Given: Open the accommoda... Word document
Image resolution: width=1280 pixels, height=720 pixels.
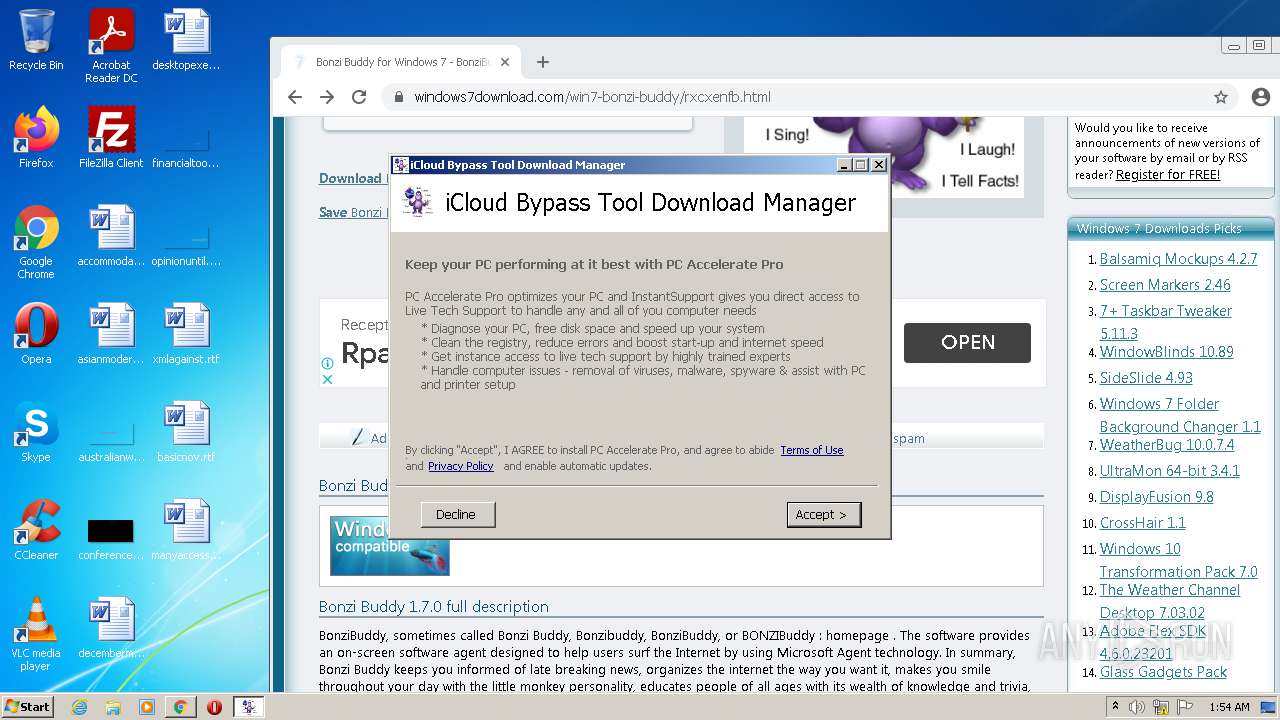Looking at the screenshot, I should pyautogui.click(x=111, y=236).
